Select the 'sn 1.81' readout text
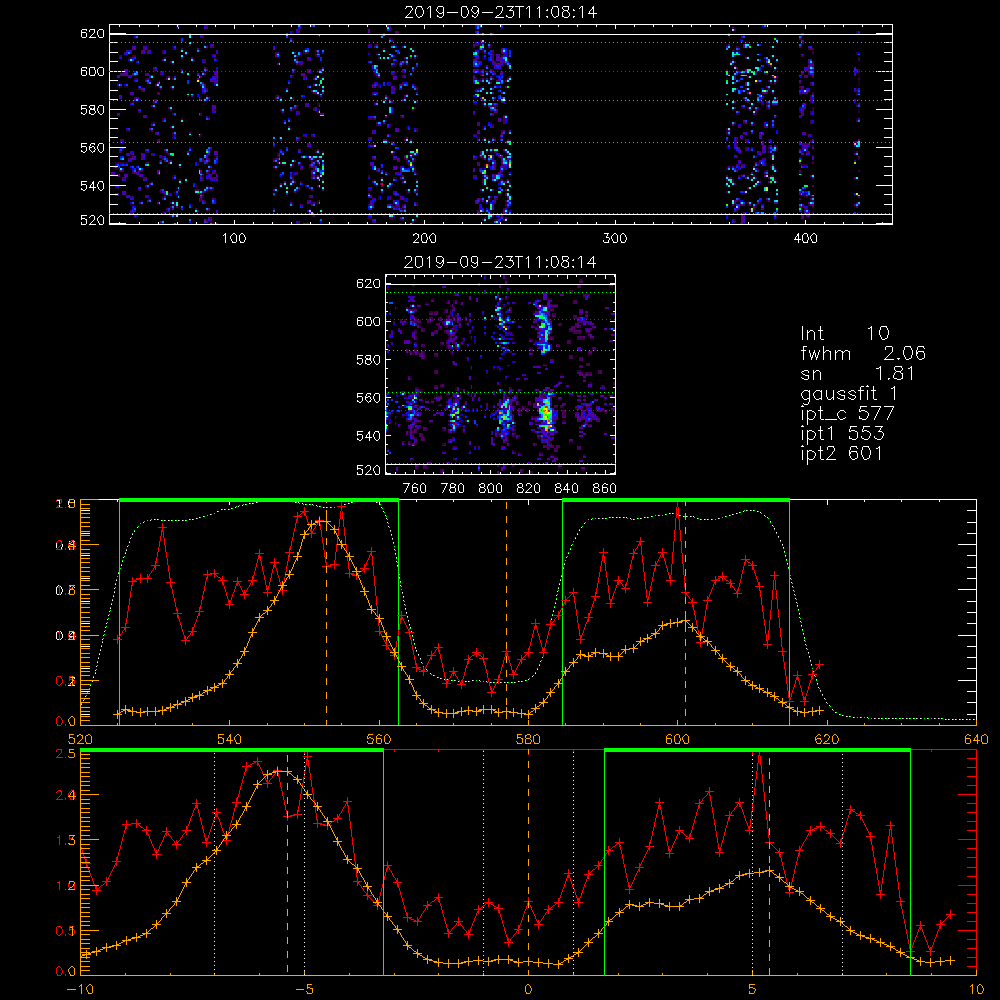 (858, 373)
